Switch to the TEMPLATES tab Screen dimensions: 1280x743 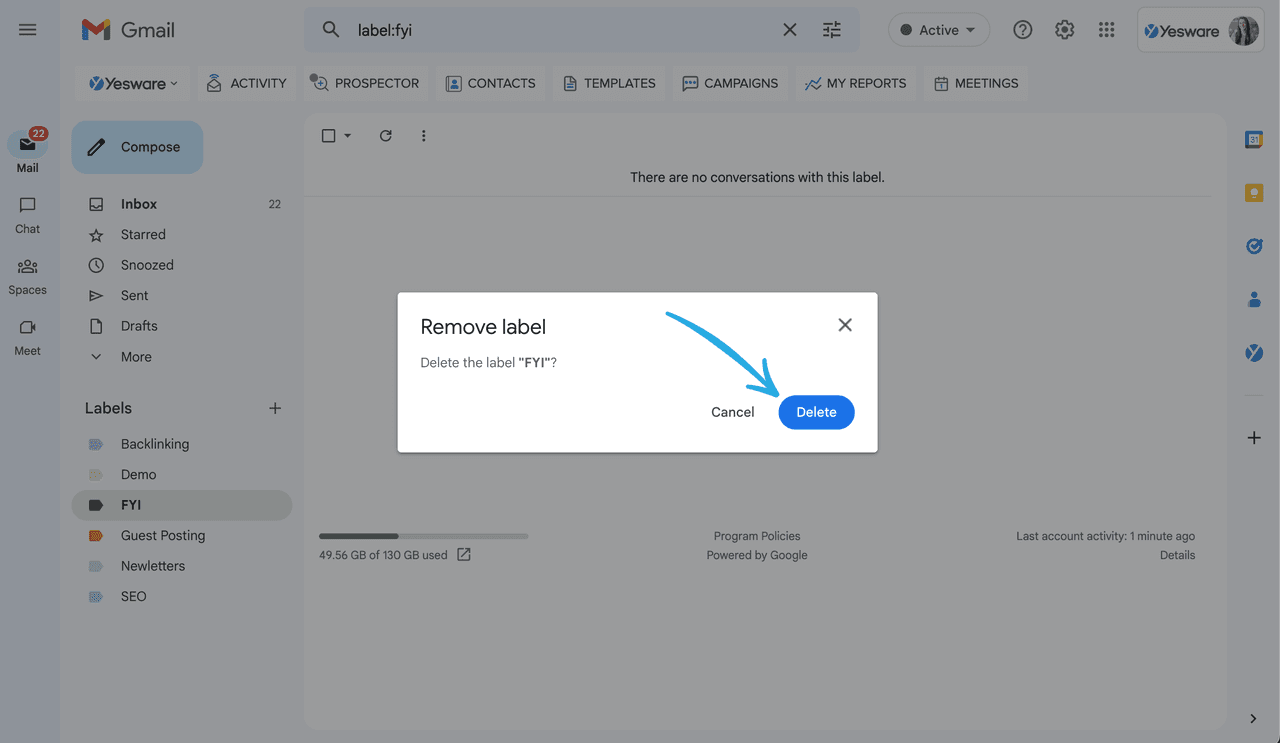pyautogui.click(x=609, y=83)
